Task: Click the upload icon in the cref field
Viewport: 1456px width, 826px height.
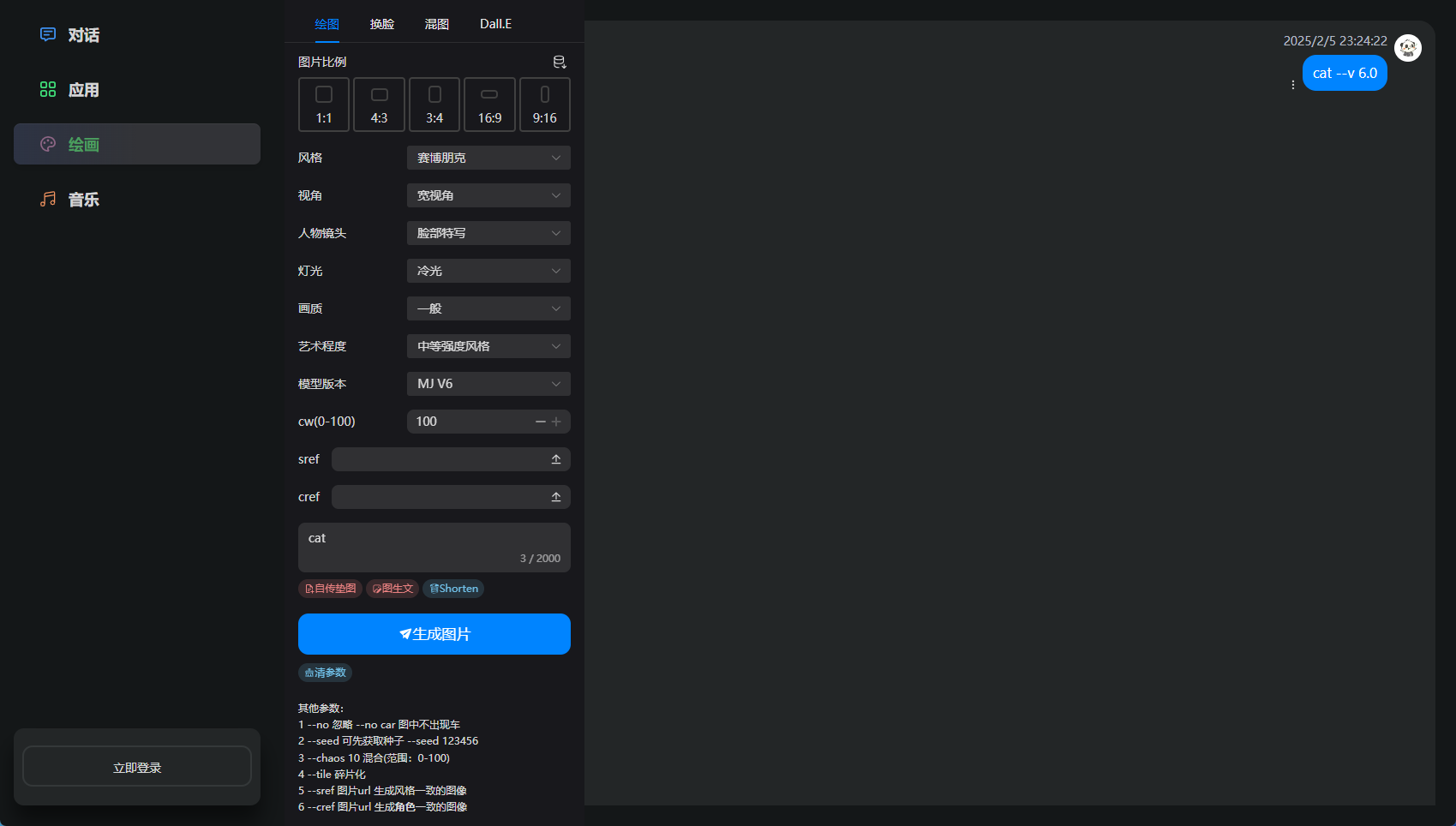Action: [556, 496]
